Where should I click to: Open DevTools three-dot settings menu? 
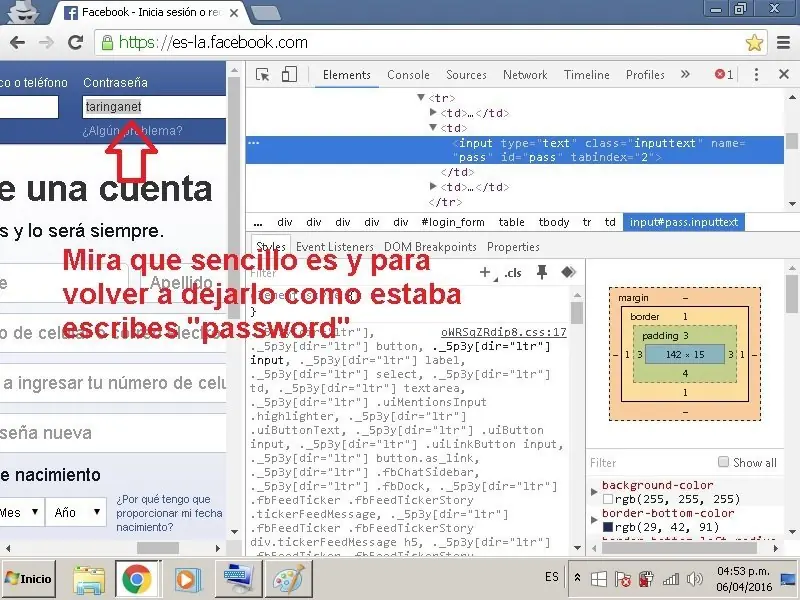click(x=756, y=74)
